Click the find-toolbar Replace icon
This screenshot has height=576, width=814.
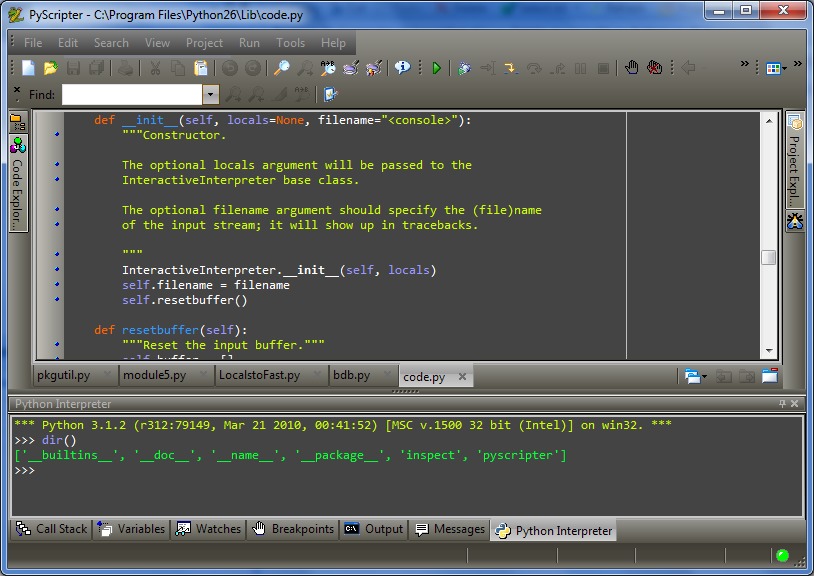point(302,94)
